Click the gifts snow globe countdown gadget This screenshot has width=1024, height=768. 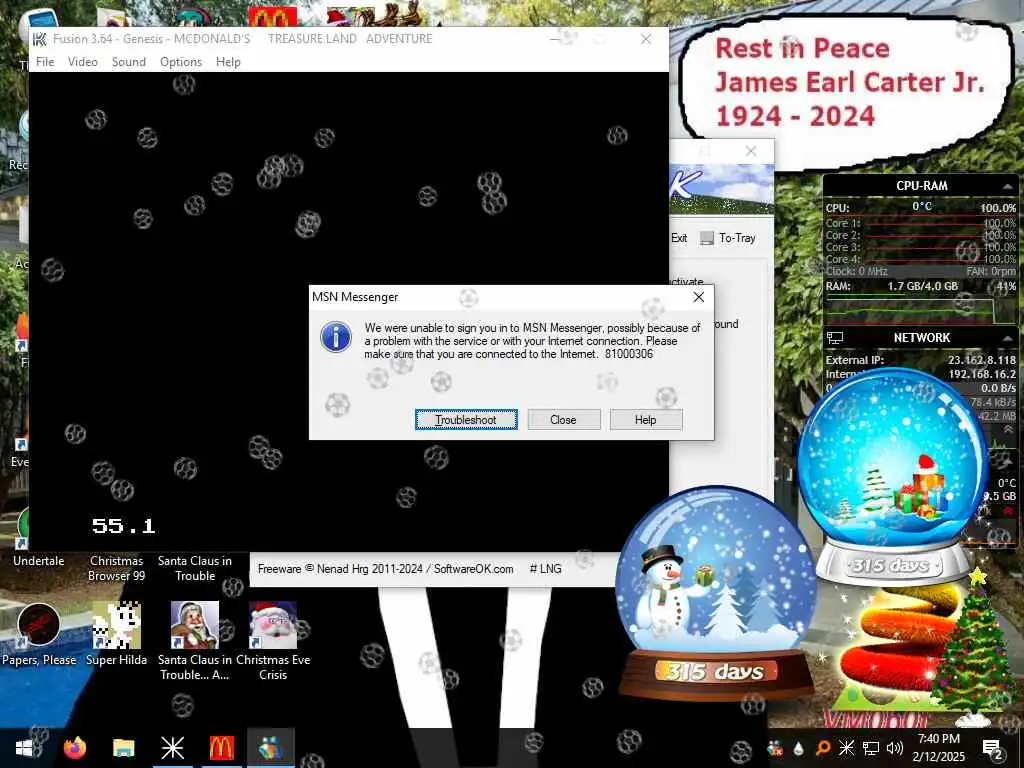pos(892,477)
